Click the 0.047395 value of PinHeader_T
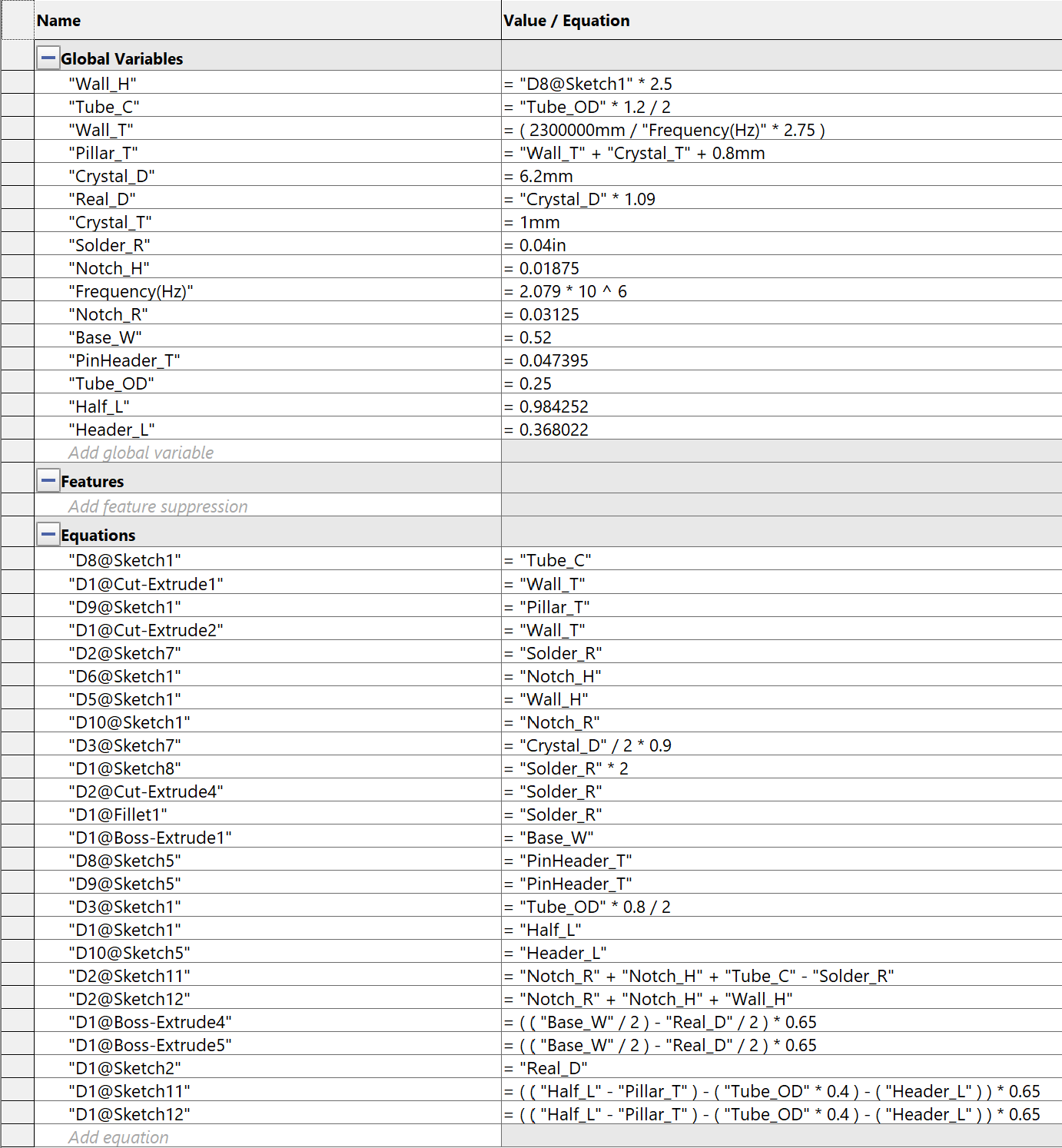This screenshot has width=1062, height=1148. point(782,360)
